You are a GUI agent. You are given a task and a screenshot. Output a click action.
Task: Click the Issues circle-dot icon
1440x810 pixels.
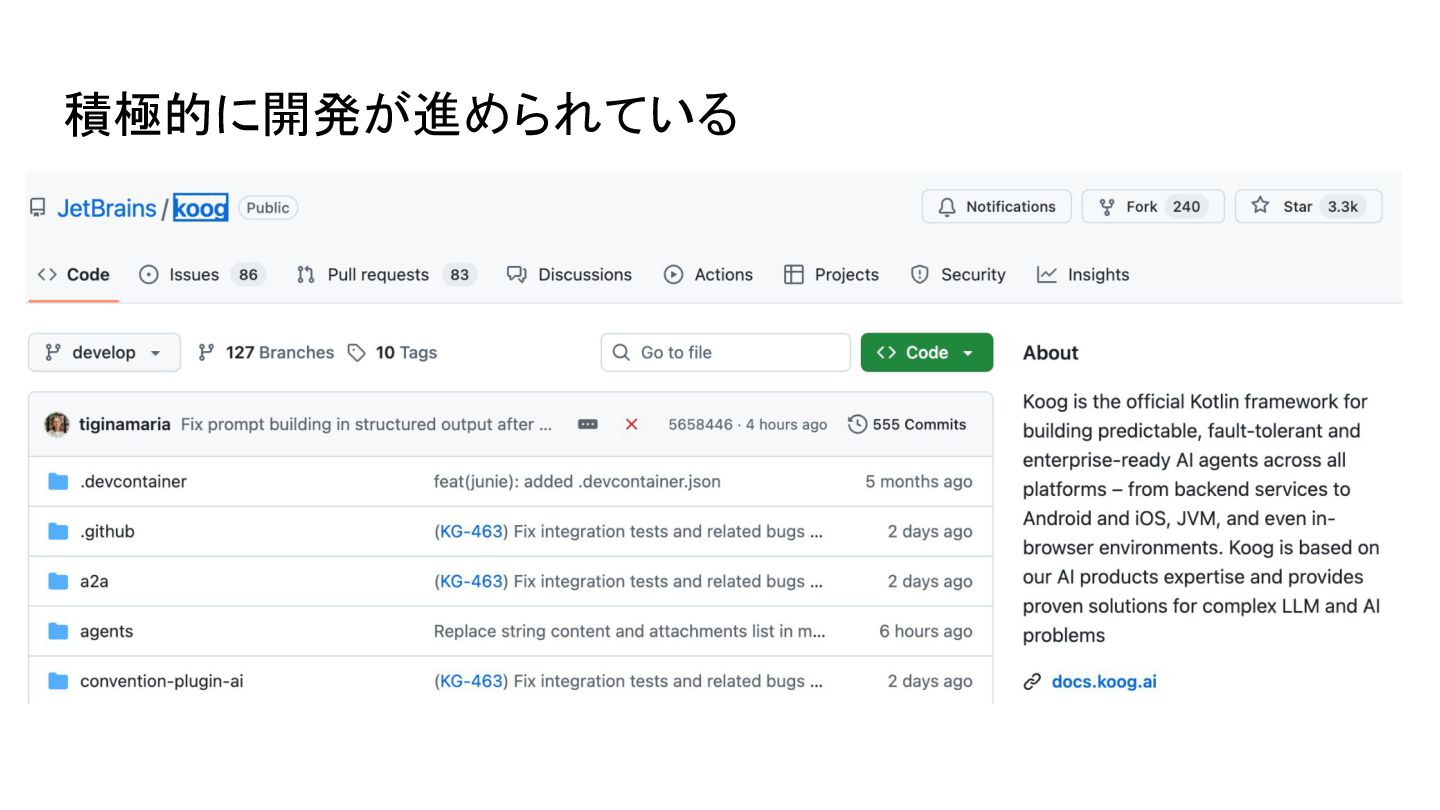(149, 275)
